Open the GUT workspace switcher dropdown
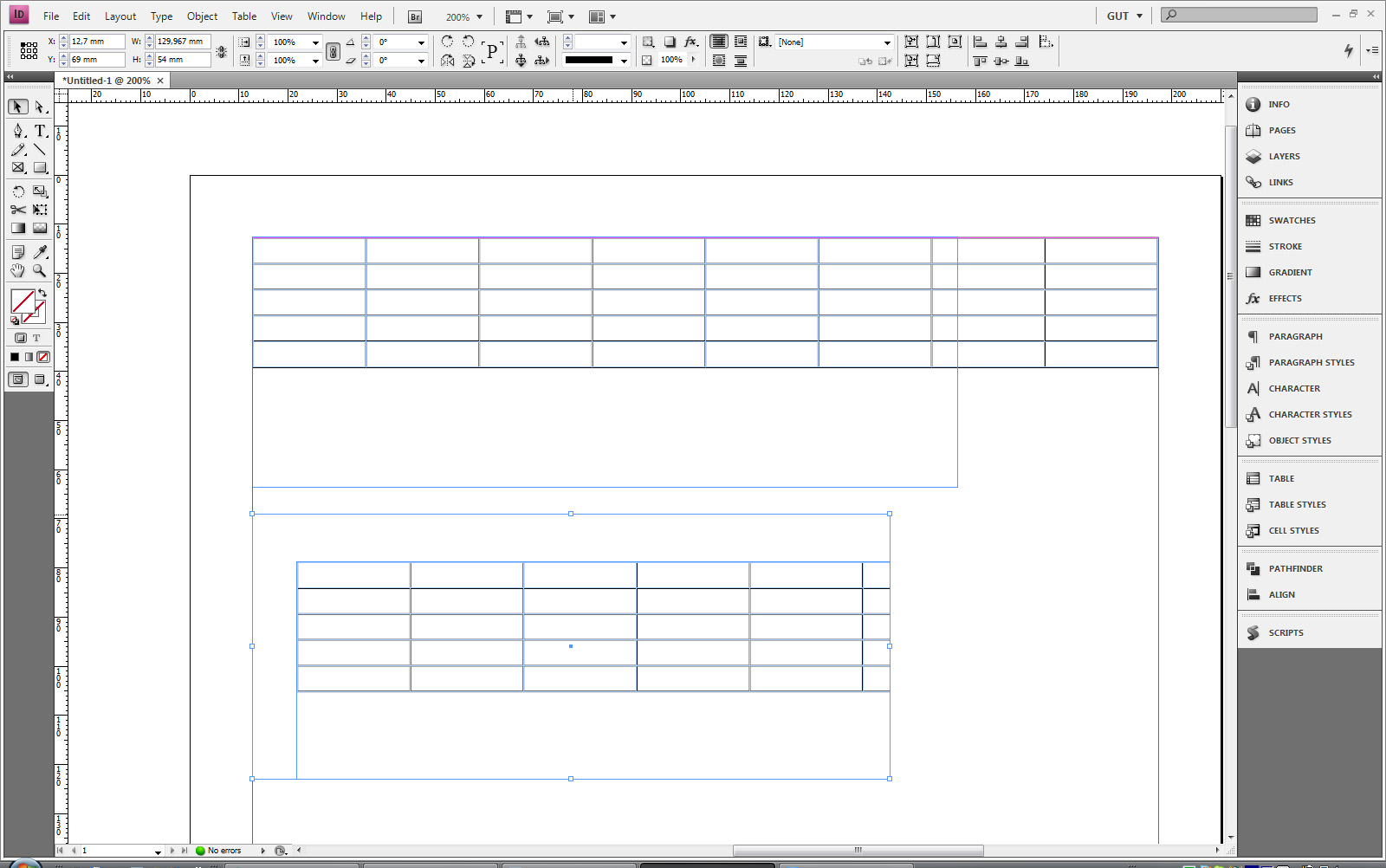The height and width of the screenshot is (868, 1386). [1125, 16]
